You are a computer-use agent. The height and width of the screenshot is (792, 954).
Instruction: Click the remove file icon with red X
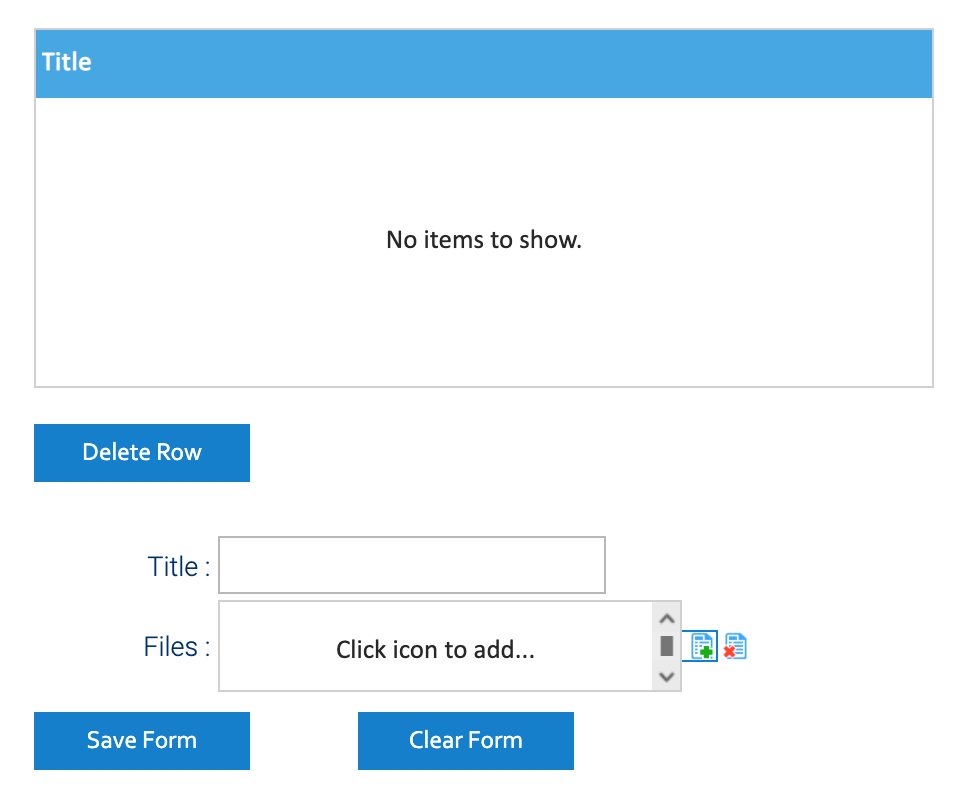pyautogui.click(x=735, y=646)
